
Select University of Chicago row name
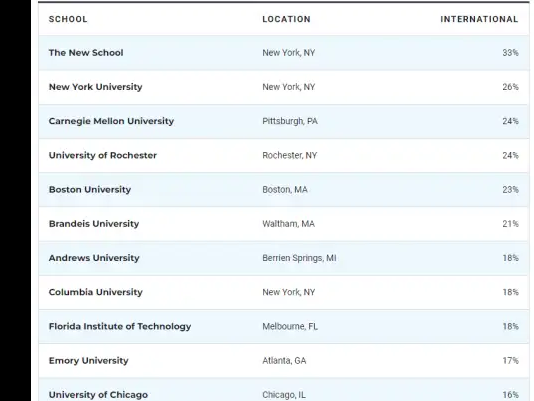point(98,395)
